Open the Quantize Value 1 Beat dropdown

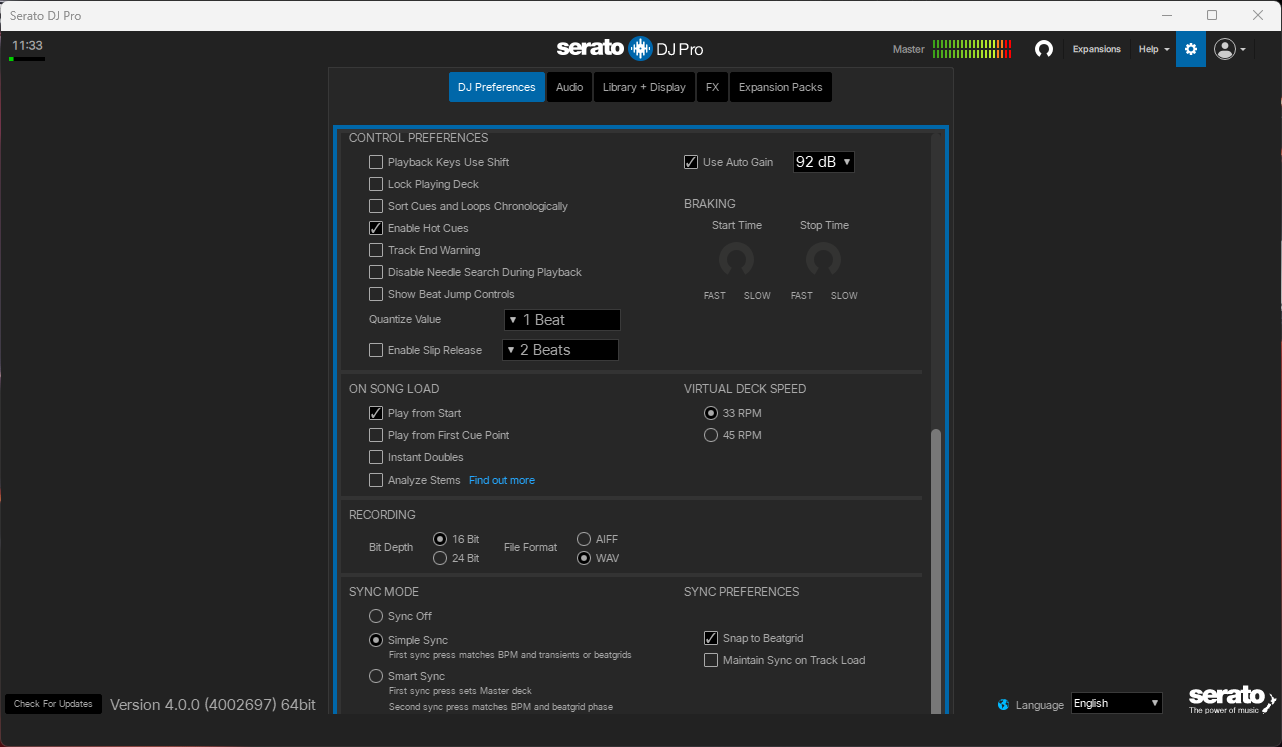[x=562, y=320]
